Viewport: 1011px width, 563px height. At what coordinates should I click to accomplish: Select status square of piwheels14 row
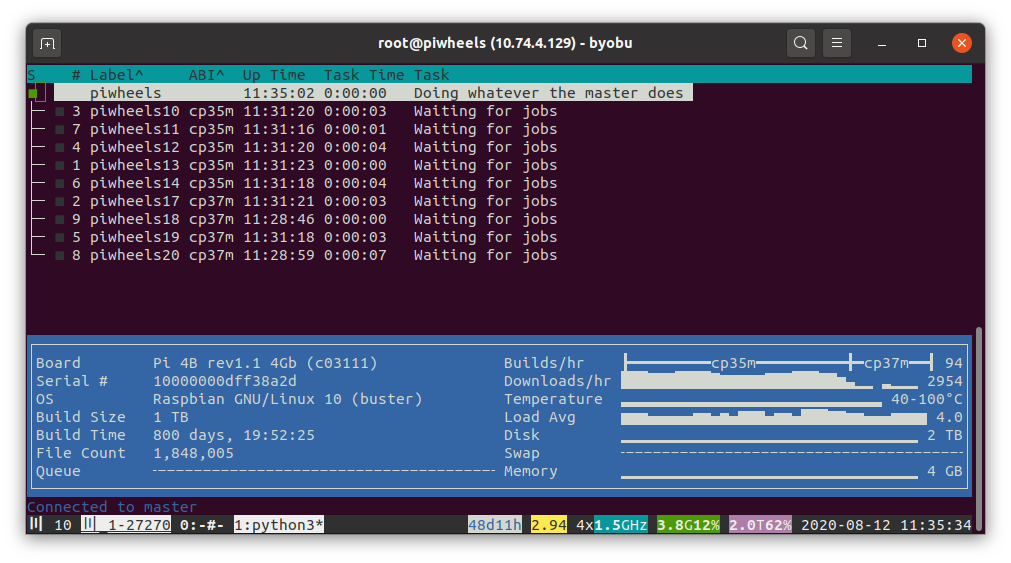[59, 184]
